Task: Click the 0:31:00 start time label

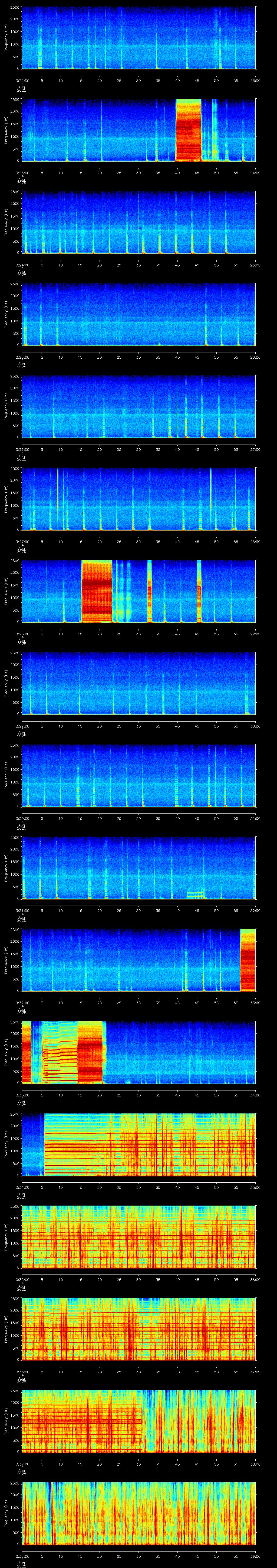Action: [22, 910]
